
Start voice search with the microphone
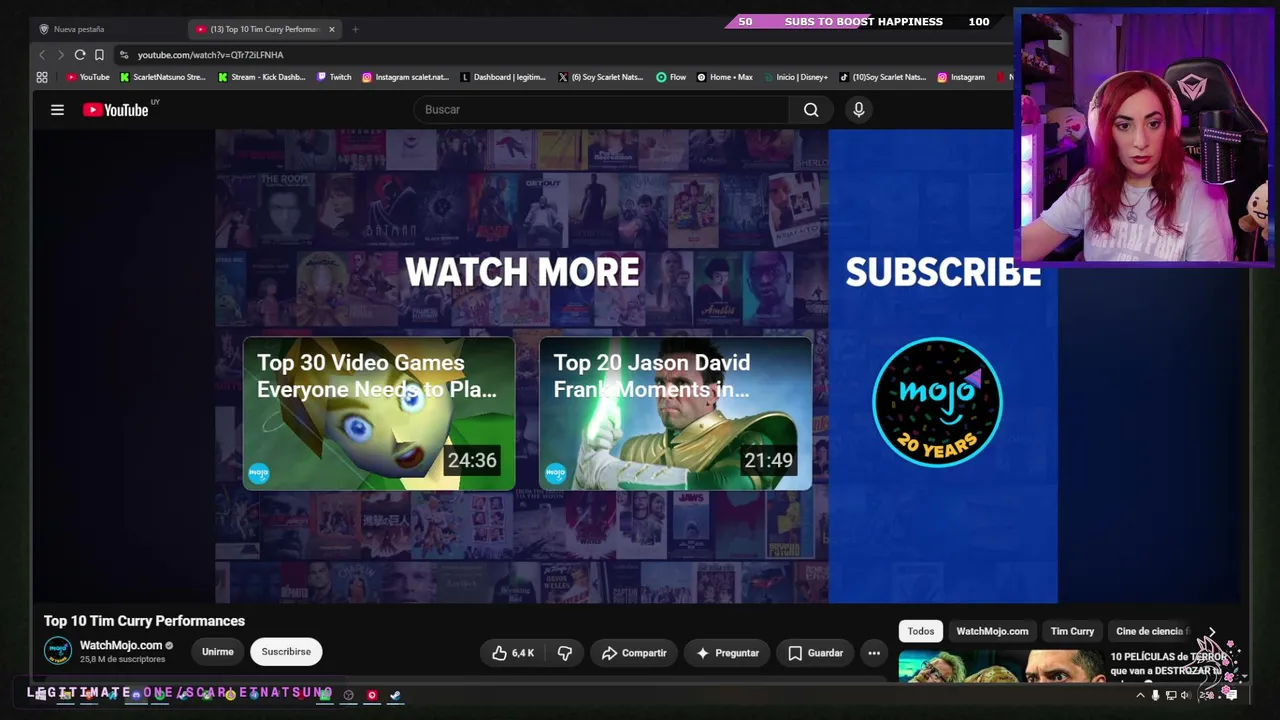pos(859,110)
